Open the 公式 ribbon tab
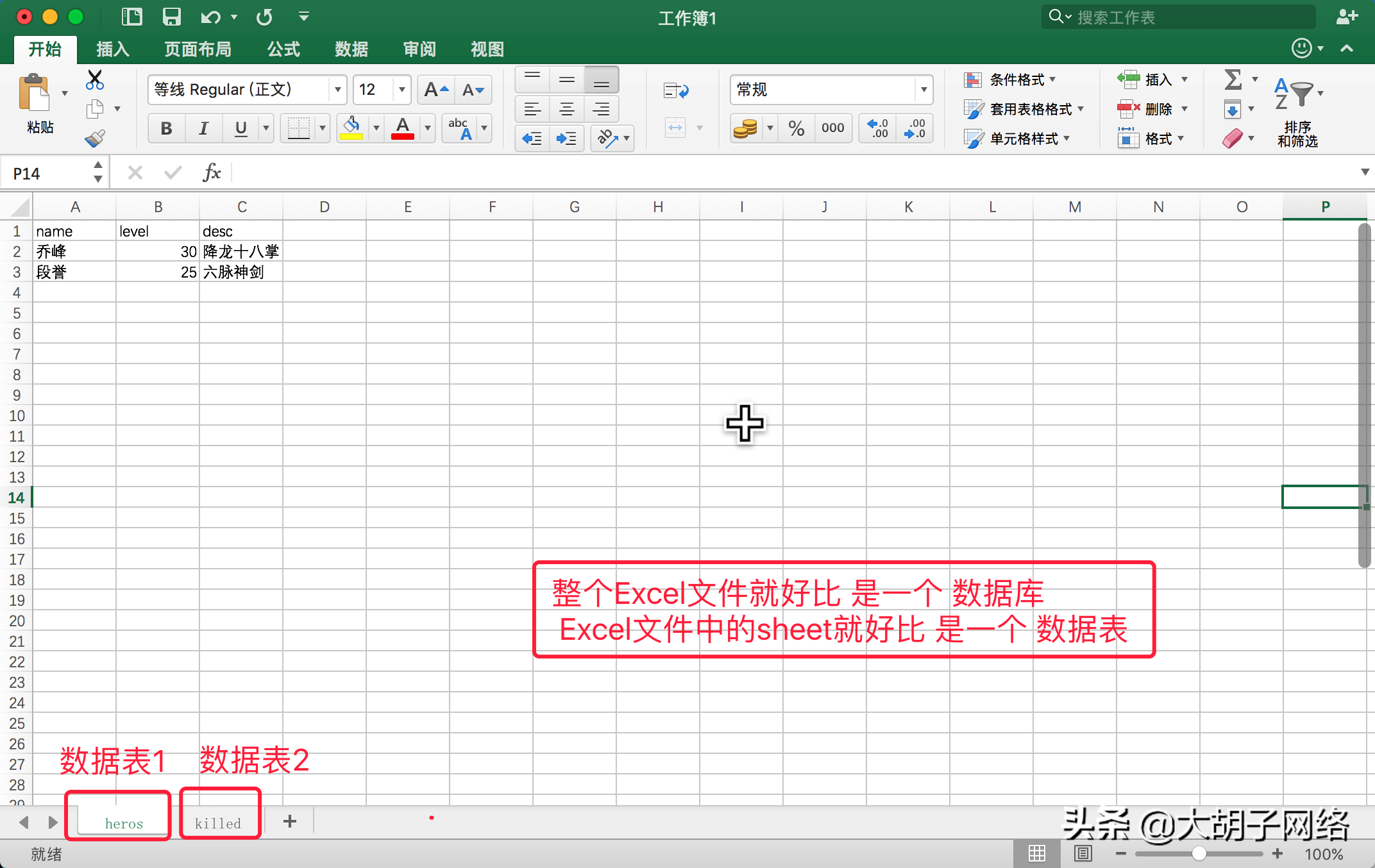The image size is (1375, 868). (283, 49)
